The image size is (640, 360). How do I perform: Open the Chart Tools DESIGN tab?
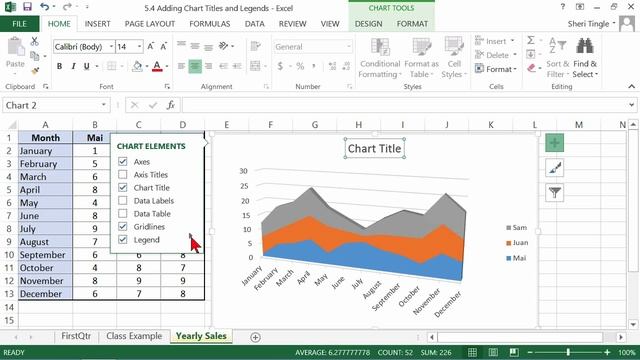(369, 24)
